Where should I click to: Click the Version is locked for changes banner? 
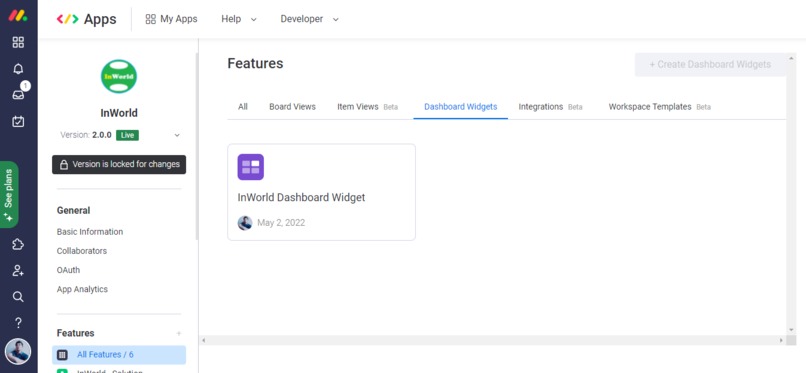point(119,164)
